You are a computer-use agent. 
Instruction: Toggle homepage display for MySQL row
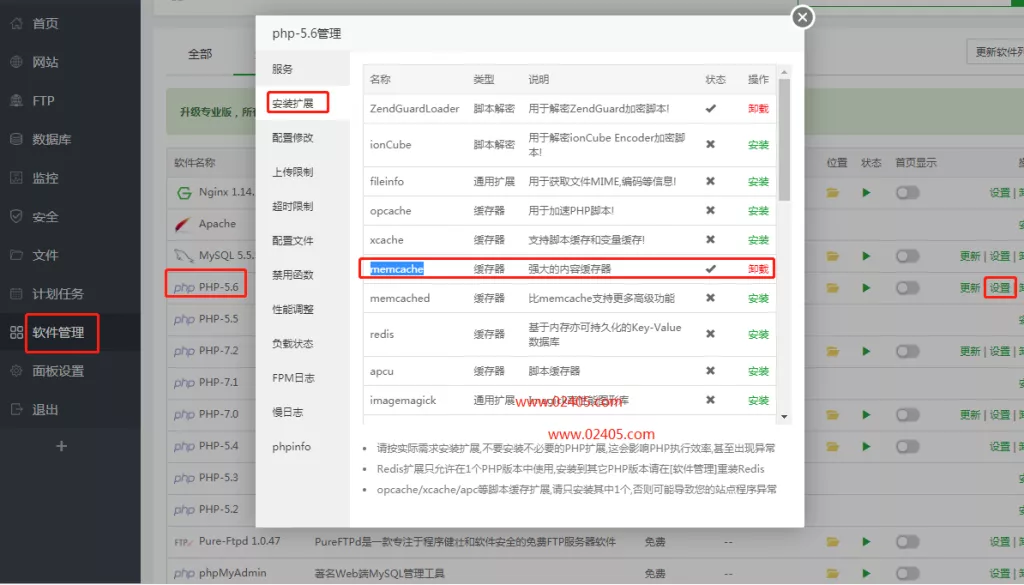(907, 256)
